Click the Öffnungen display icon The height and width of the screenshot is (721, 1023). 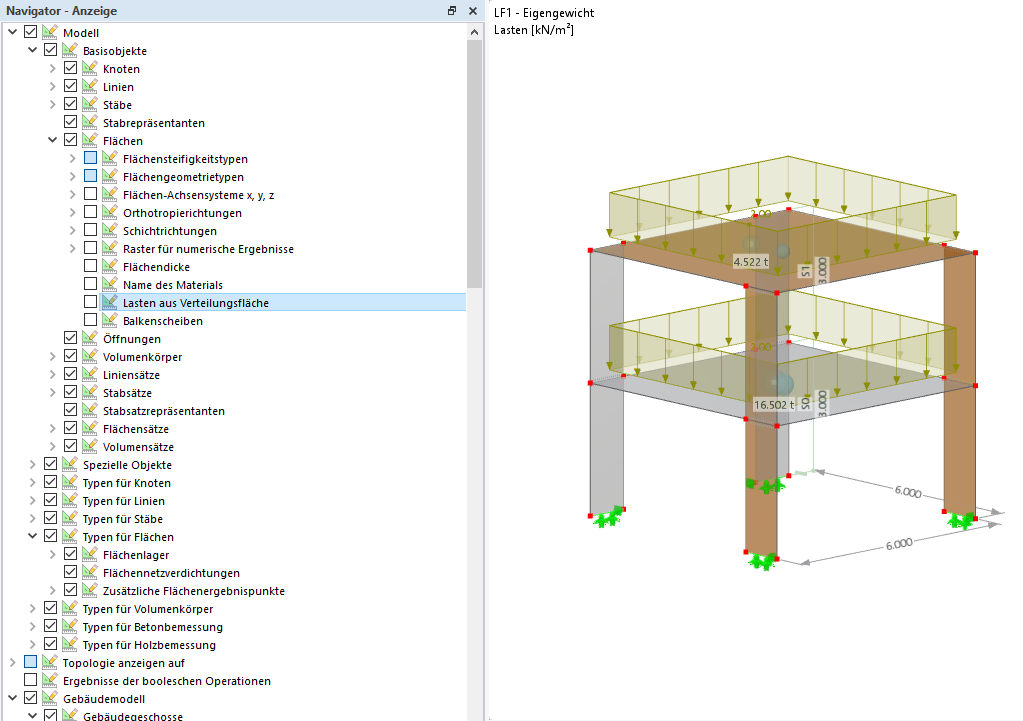[x=90, y=338]
